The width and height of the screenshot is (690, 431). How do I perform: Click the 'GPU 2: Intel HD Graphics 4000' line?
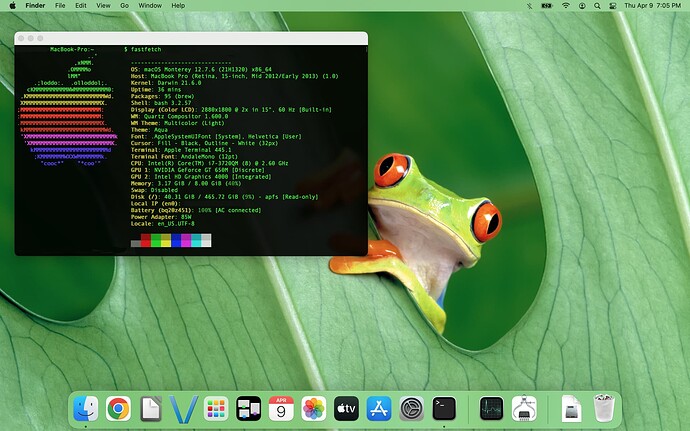pyautogui.click(x=201, y=177)
